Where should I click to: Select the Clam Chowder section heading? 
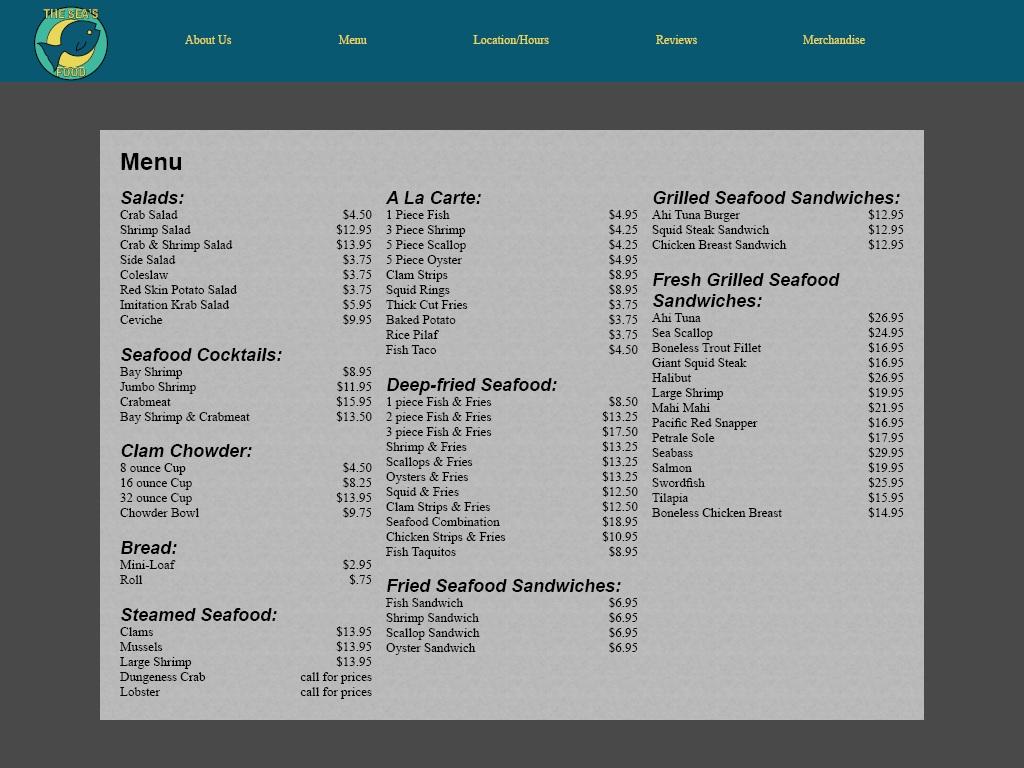pyautogui.click(x=186, y=451)
